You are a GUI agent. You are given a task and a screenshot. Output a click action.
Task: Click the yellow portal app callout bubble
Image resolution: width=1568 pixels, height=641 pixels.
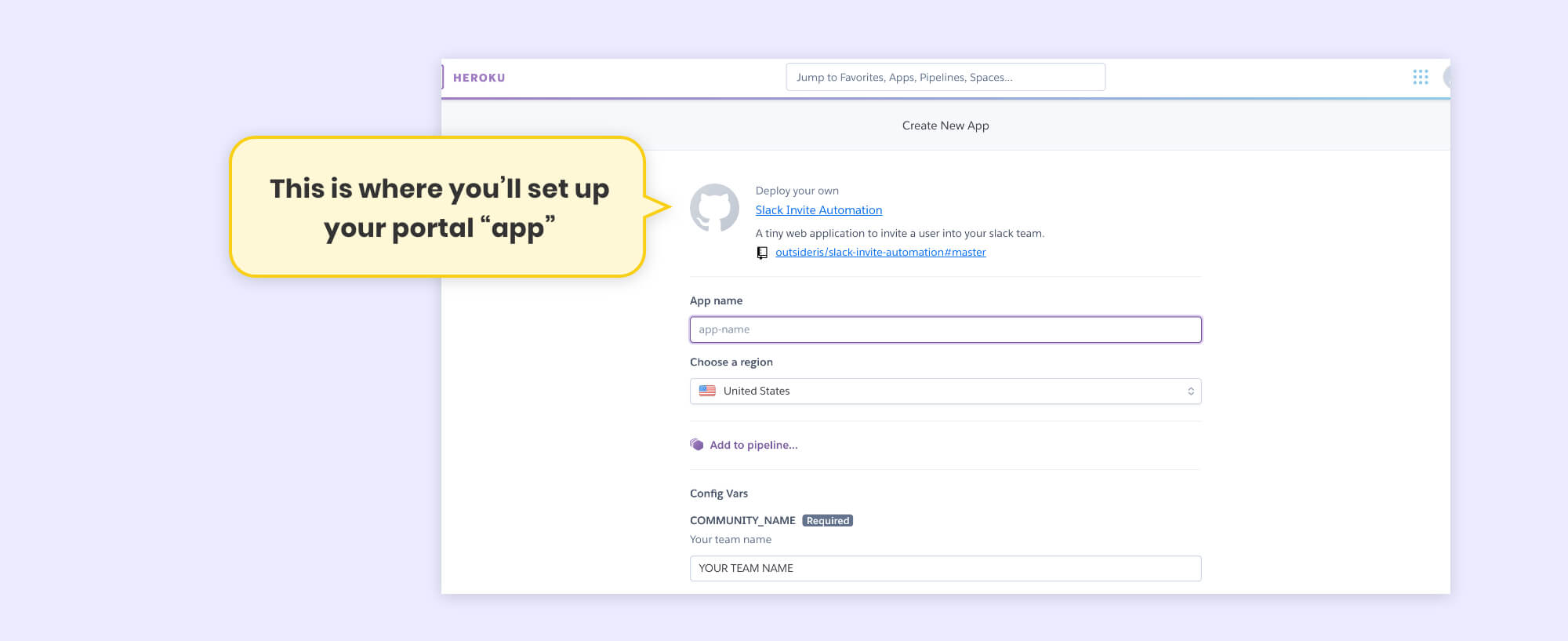[x=437, y=207]
